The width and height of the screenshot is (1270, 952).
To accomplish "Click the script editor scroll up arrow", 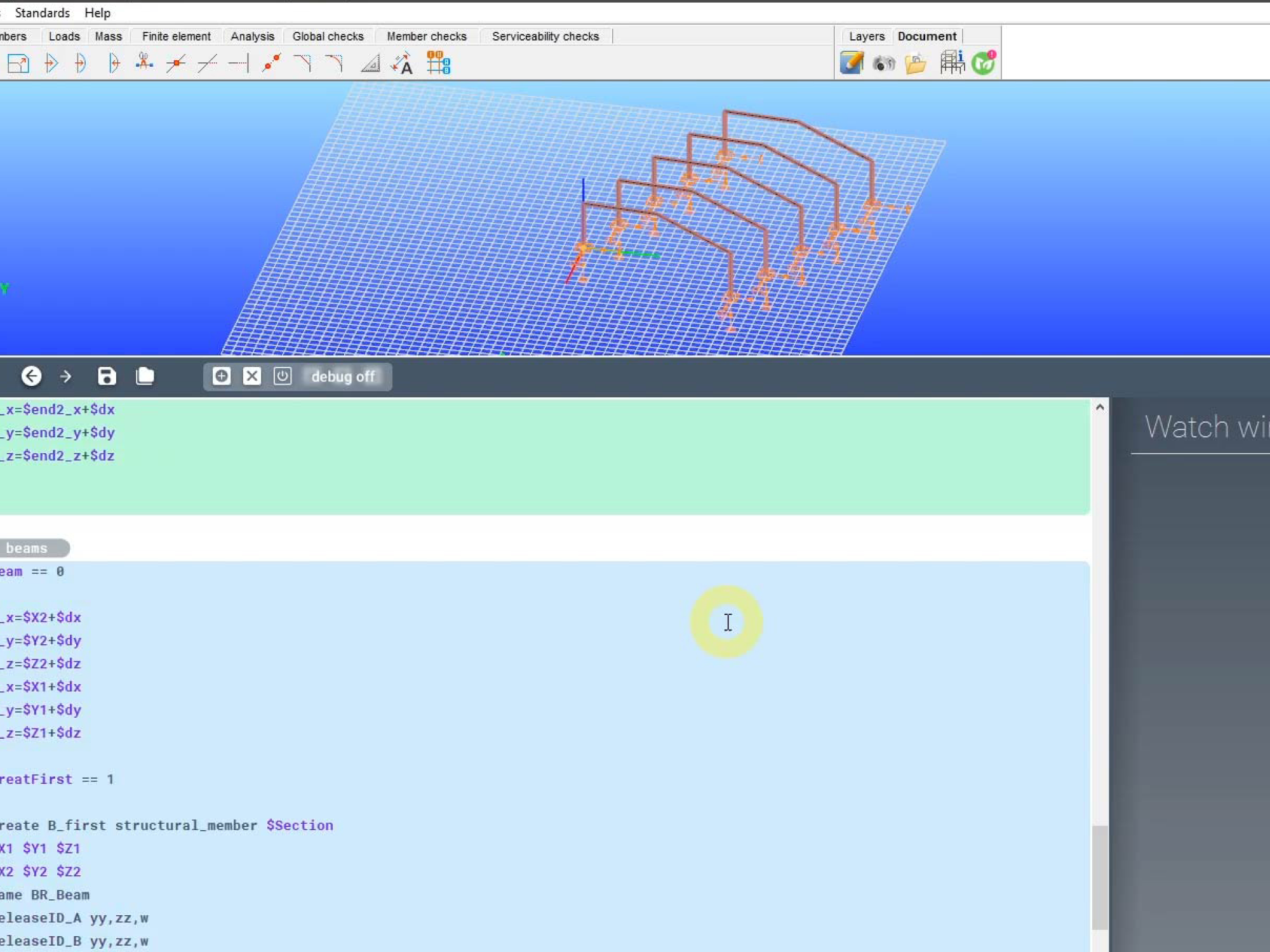I will pos(1100,407).
